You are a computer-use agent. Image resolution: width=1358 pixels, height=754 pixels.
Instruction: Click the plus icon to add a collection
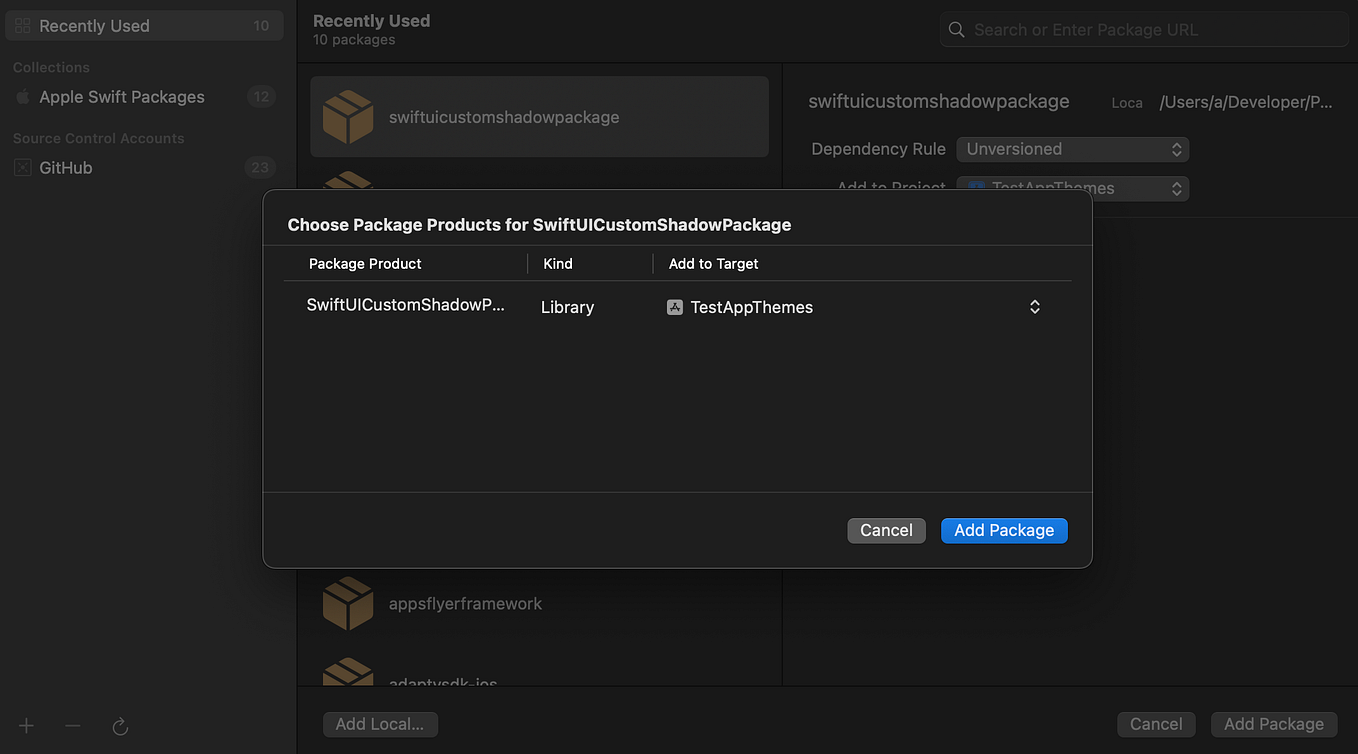[x=26, y=726]
